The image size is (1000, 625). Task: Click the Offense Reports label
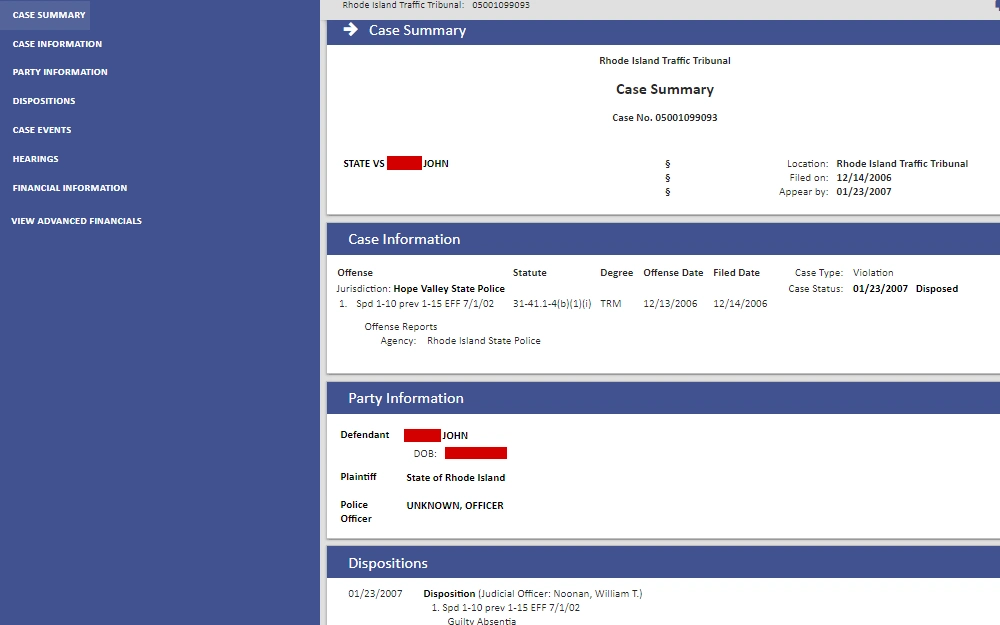401,327
